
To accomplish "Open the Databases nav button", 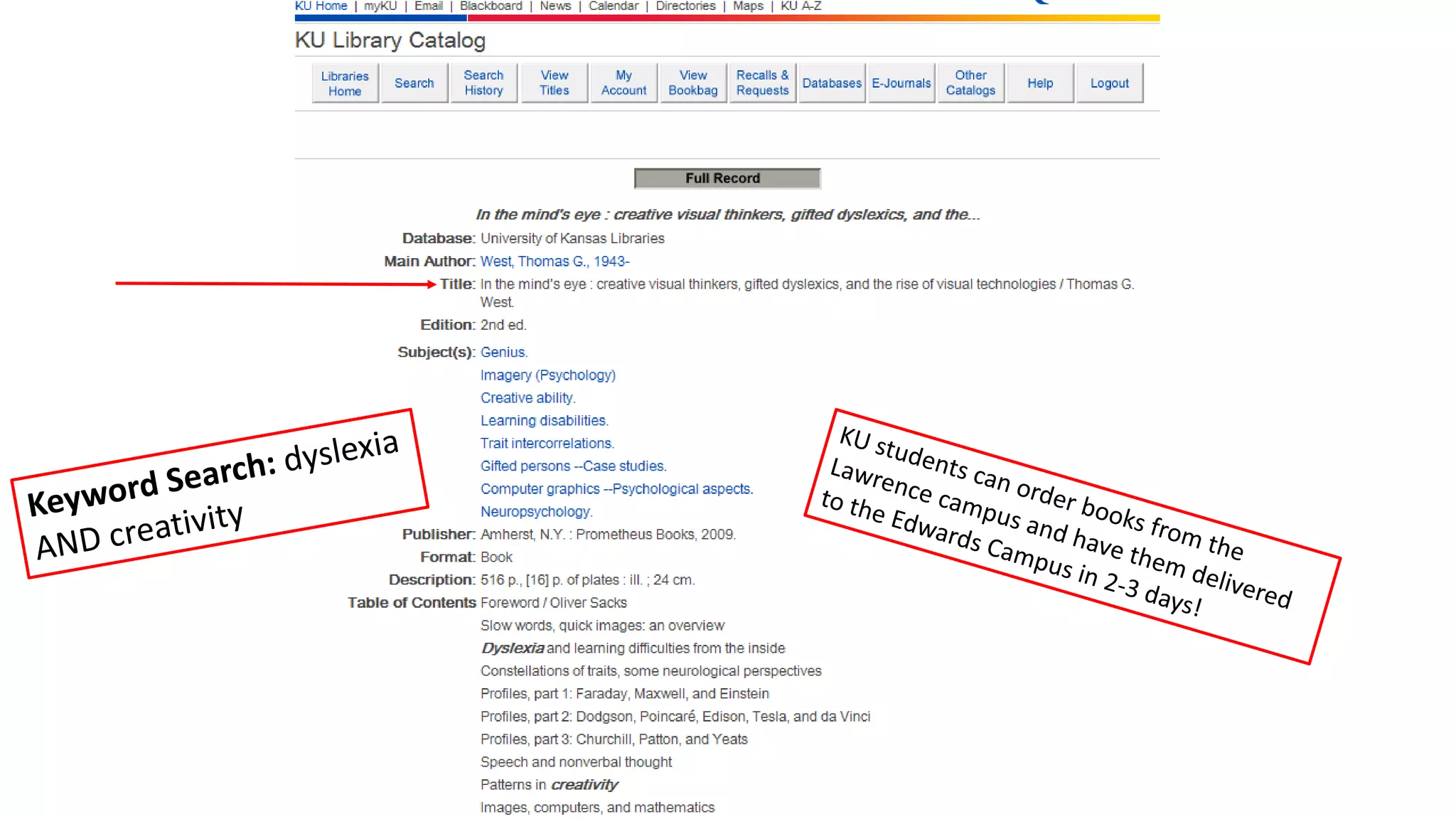I will point(832,83).
